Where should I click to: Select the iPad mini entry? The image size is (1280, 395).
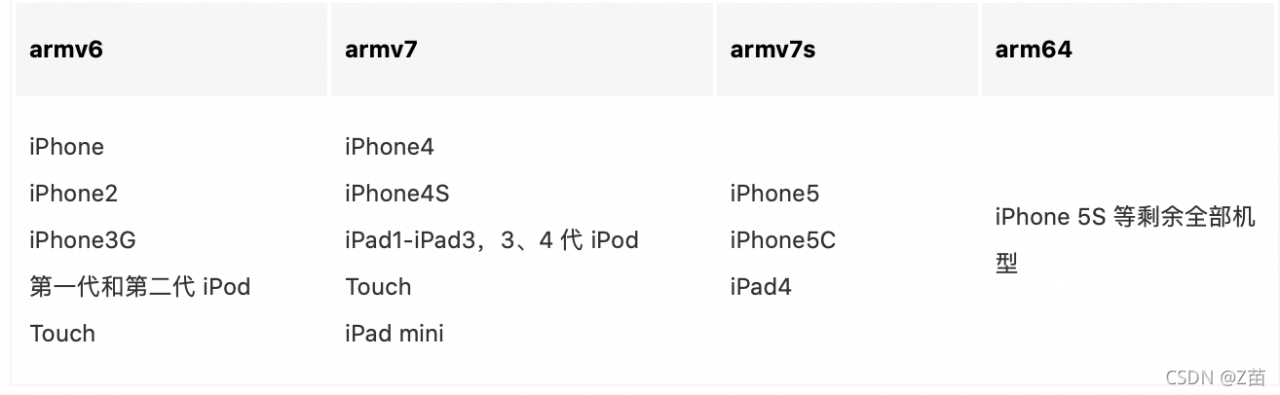394,334
